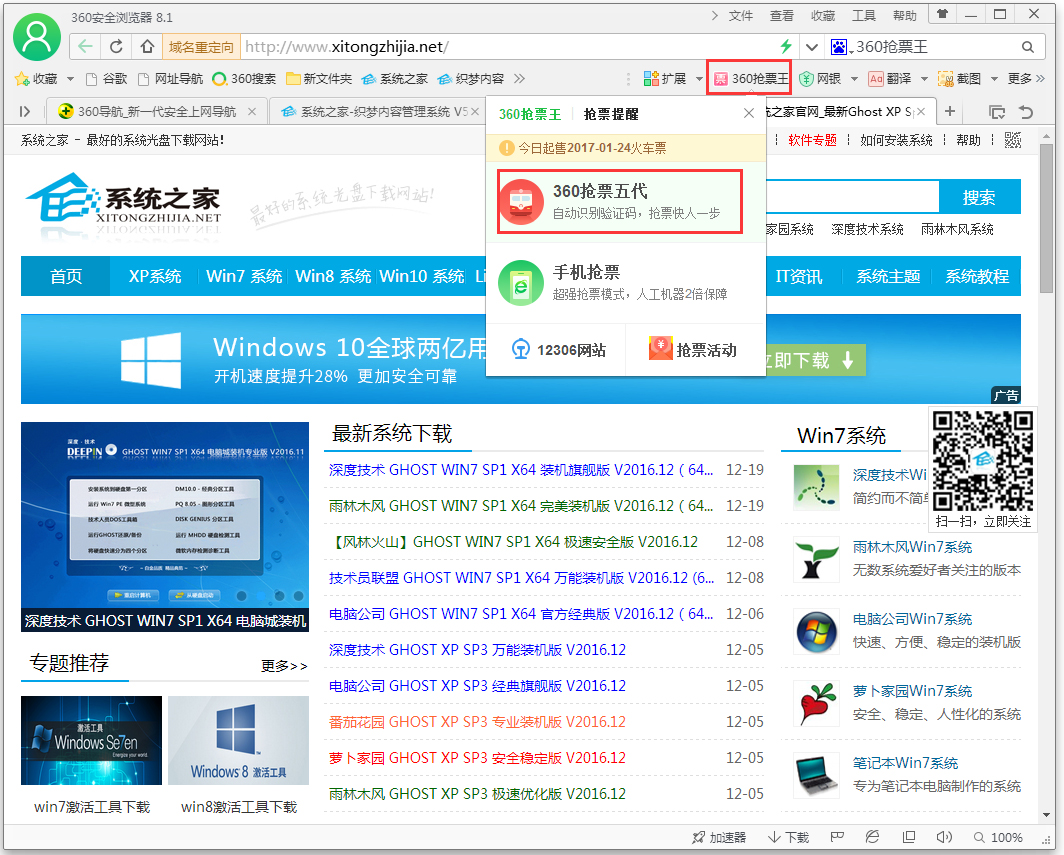Open the 扩展 extensions button
1064x855 pixels.
click(x=664, y=79)
